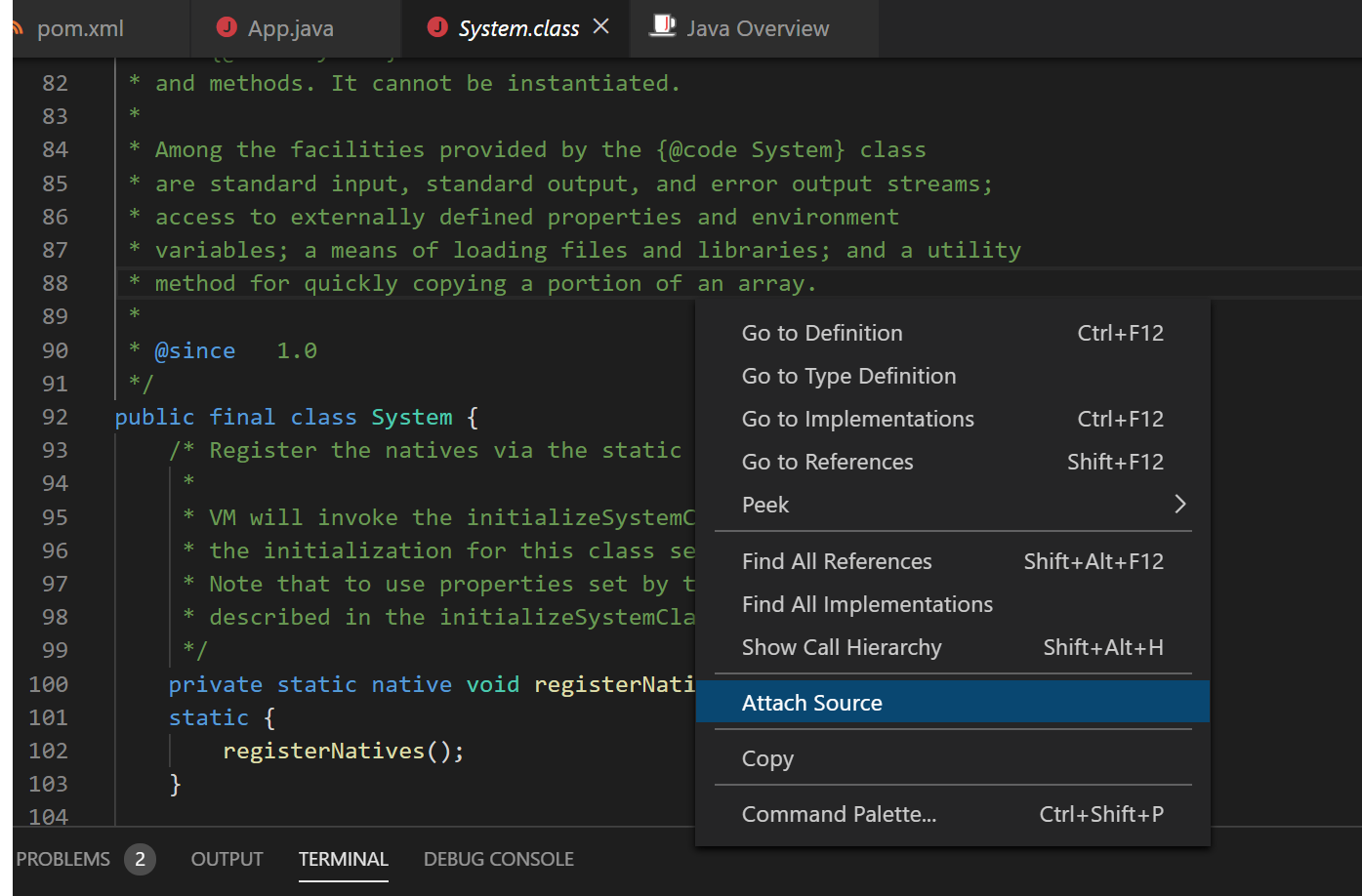The width and height of the screenshot is (1362, 896).
Task: Switch to the TERMINAL panel tab
Action: point(344,859)
